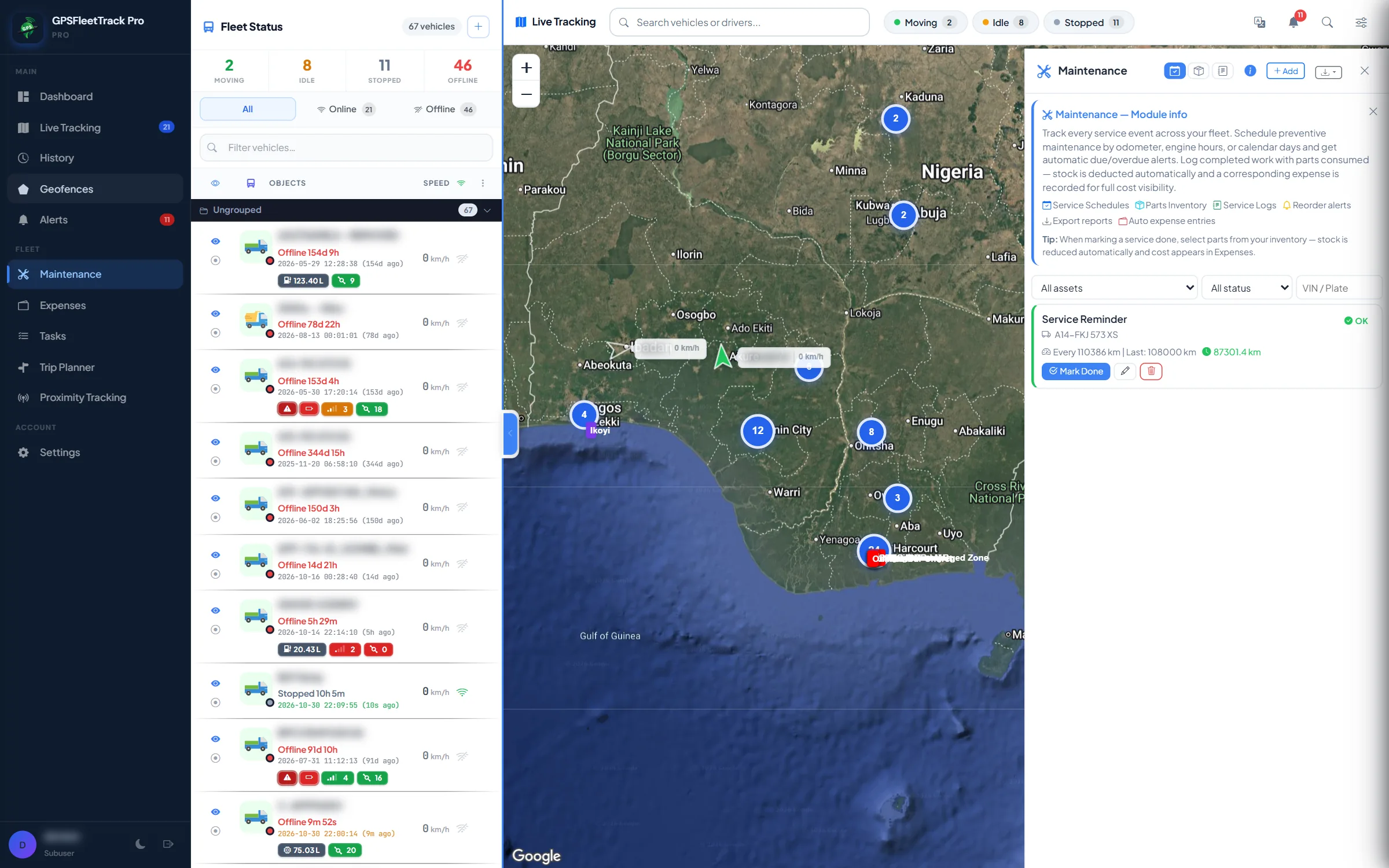Toggle visibility of Offline 5h 29m vehicle
This screenshot has height=868, width=1389.
(x=215, y=610)
